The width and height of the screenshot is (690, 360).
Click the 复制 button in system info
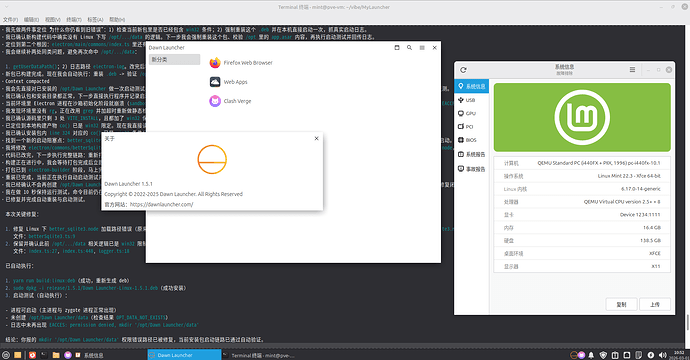click(x=621, y=304)
